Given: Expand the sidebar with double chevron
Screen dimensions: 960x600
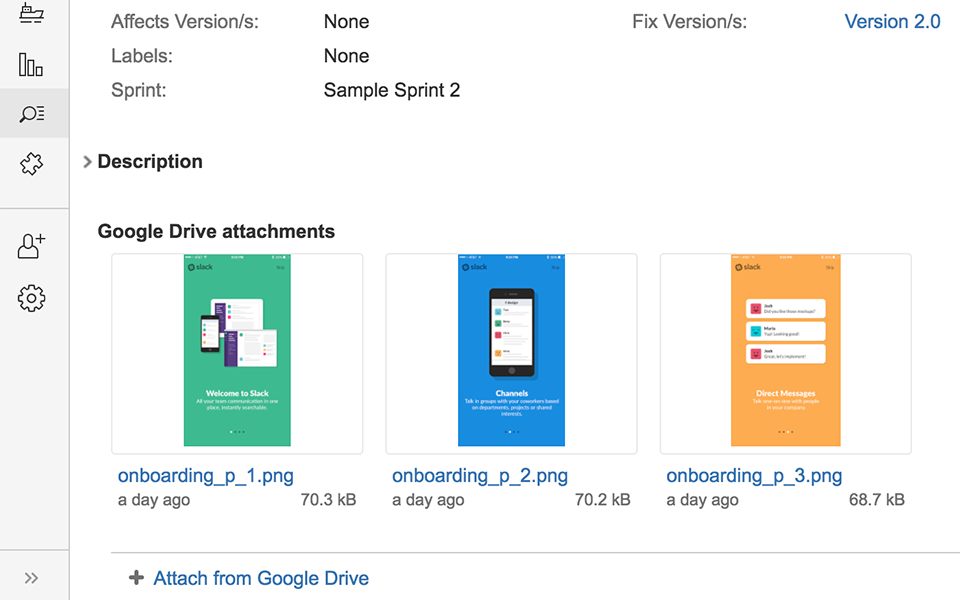Looking at the screenshot, I should click(32, 578).
